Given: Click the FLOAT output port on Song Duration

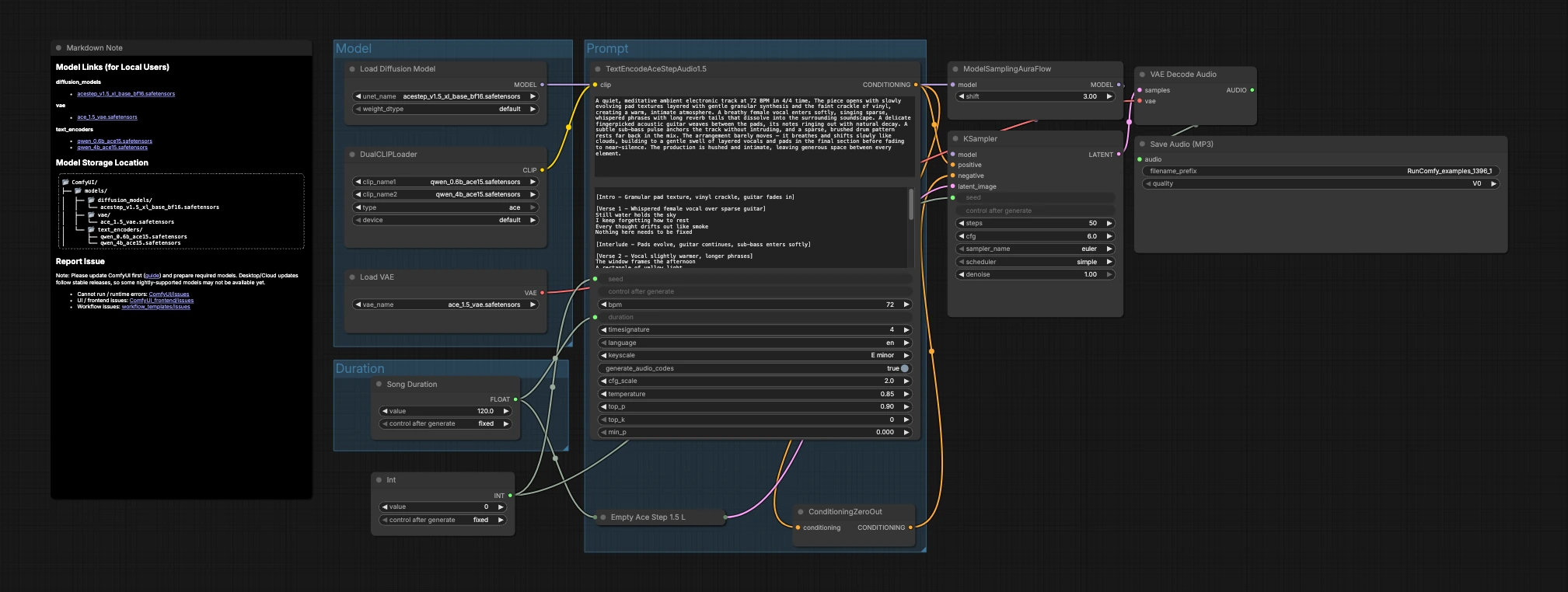Looking at the screenshot, I should [515, 399].
